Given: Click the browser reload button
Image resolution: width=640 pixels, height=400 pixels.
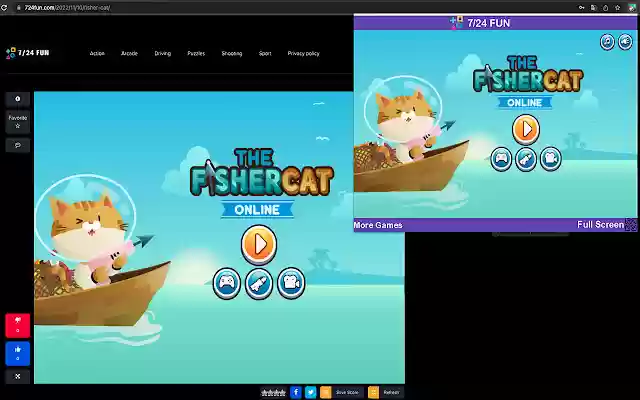Looking at the screenshot, I should (x=4, y=7).
